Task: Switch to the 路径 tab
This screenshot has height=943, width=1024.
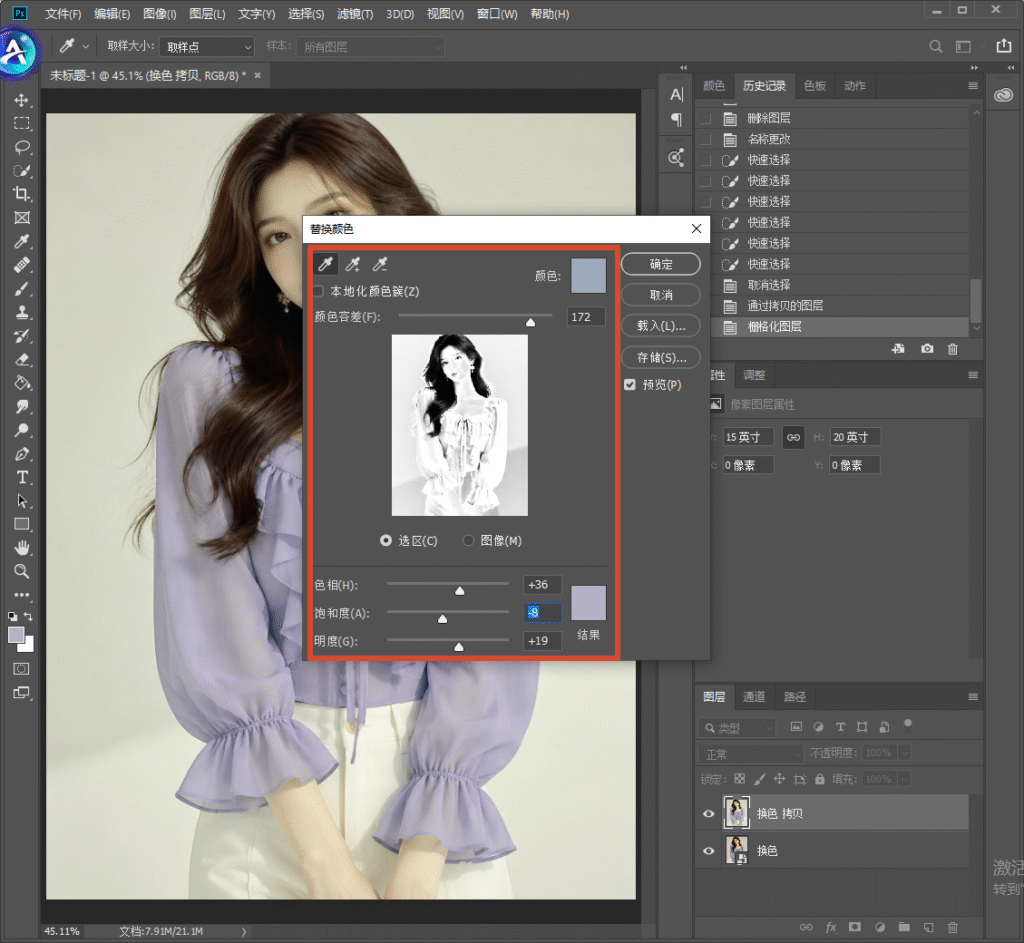Action: click(794, 697)
